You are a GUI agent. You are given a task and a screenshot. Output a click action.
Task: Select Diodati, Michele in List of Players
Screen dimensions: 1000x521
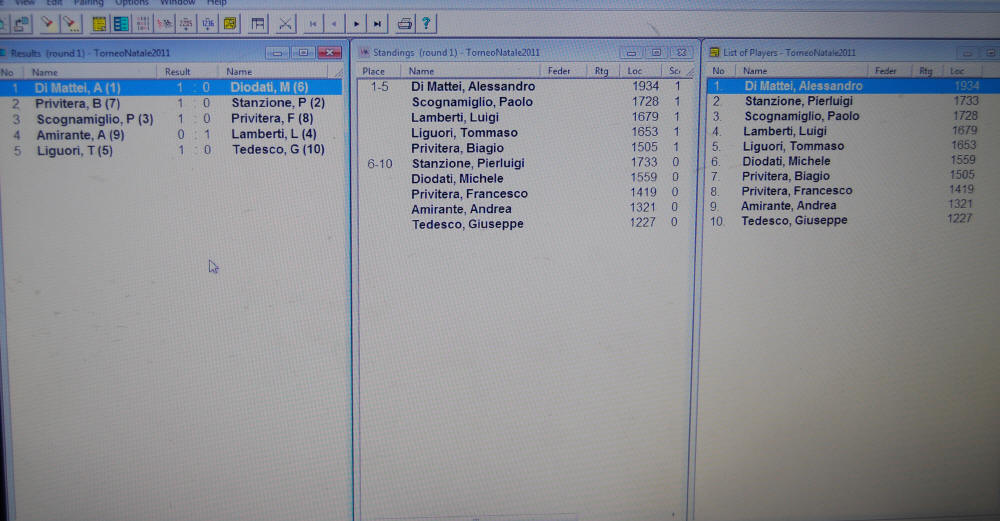pyautogui.click(x=786, y=161)
